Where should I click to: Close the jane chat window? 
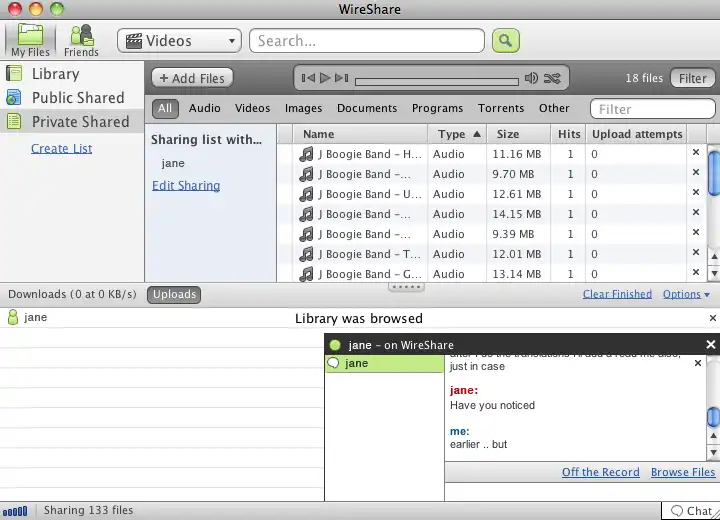(x=710, y=345)
